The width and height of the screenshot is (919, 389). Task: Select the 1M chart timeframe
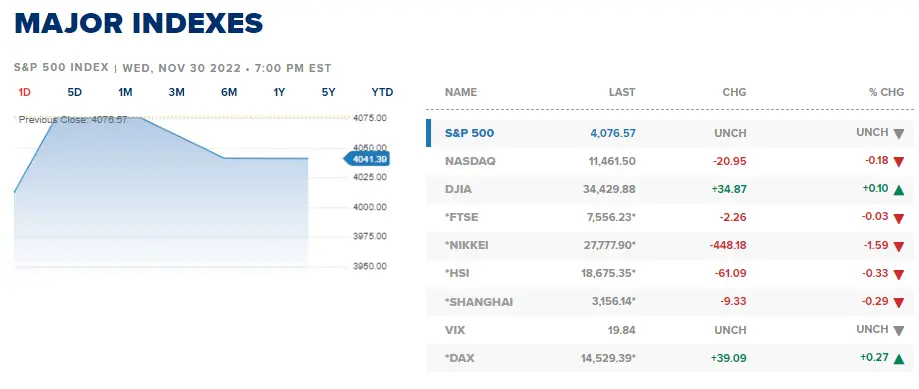[125, 92]
